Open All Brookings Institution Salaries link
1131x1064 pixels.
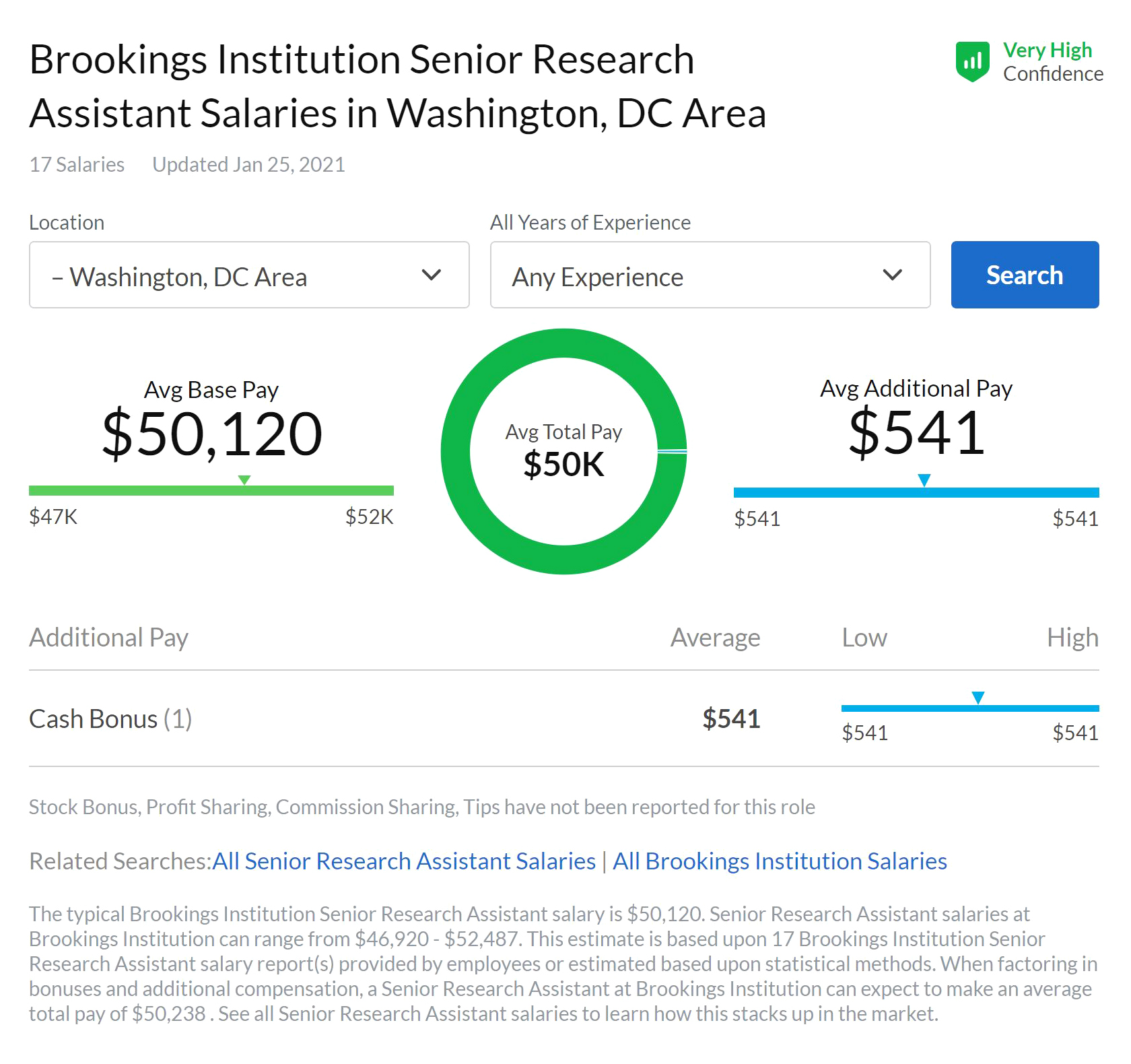point(780,861)
